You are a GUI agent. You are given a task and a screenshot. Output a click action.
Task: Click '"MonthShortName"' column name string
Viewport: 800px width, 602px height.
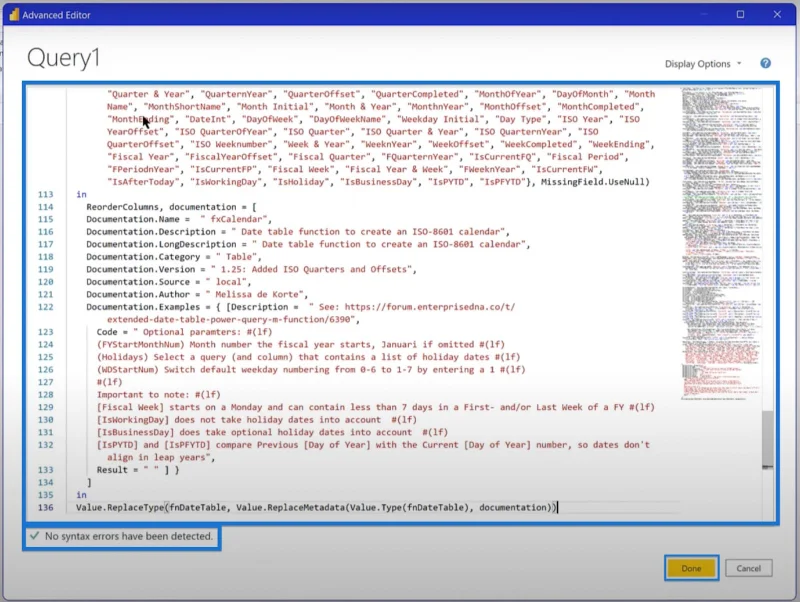coord(185,107)
